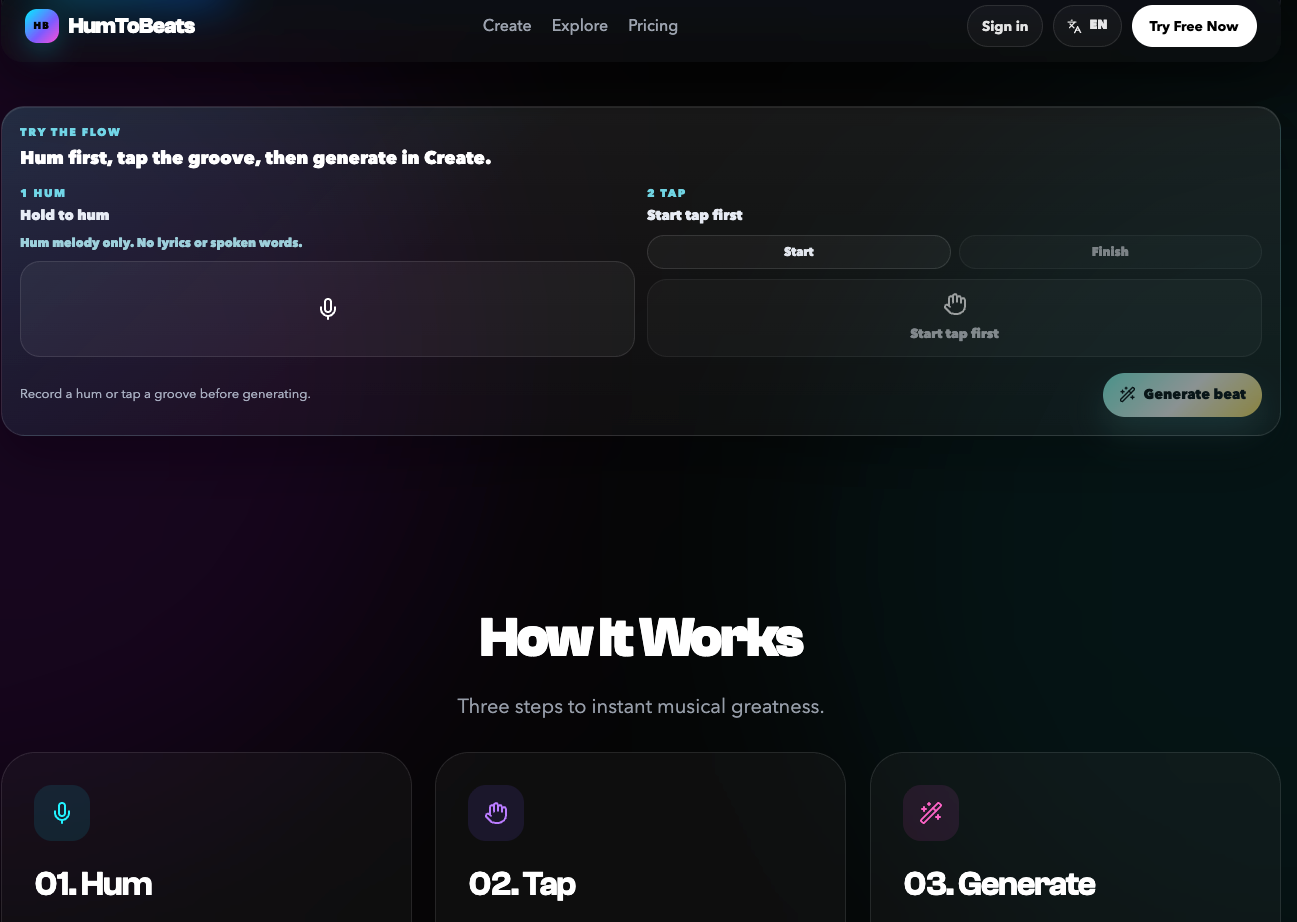Click the Start tap button
This screenshot has height=922, width=1297.
coord(799,252)
